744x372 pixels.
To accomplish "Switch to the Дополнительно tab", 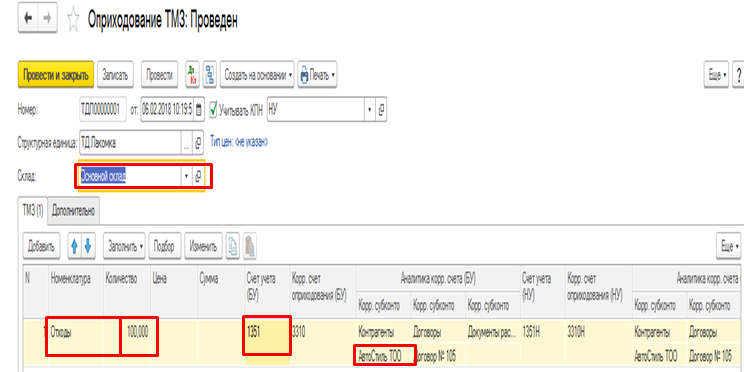I will pos(74,211).
